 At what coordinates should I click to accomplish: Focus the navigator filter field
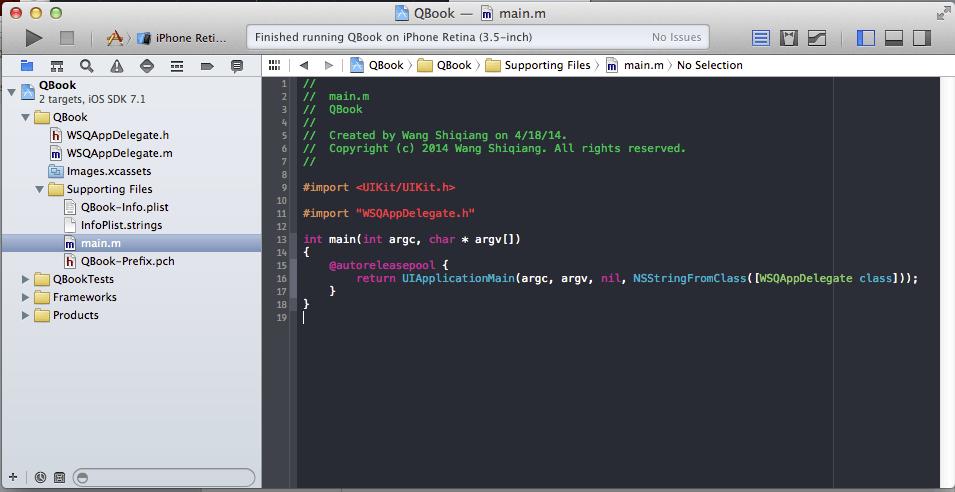click(164, 477)
